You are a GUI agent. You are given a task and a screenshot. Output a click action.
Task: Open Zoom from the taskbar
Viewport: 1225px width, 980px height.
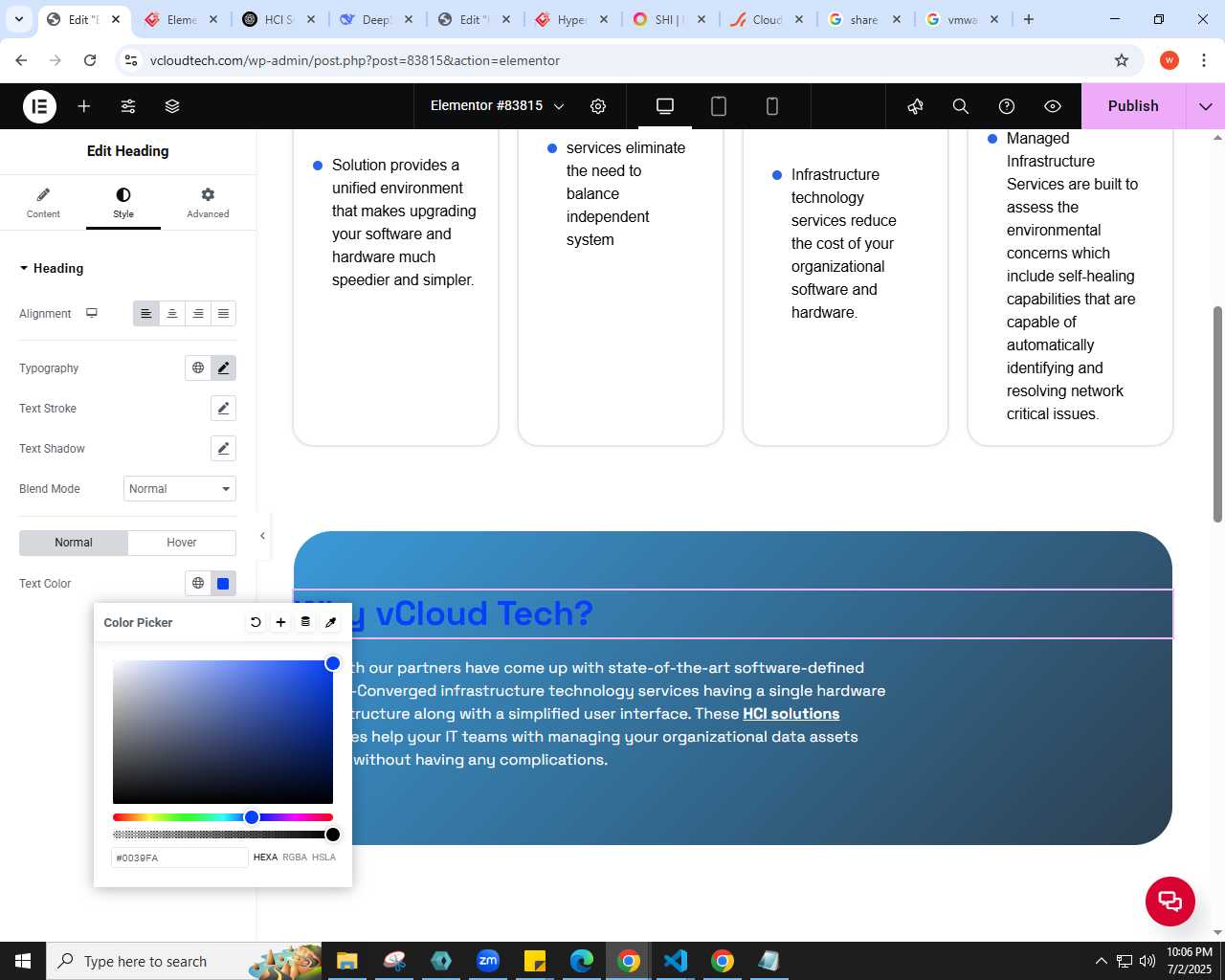click(488, 961)
